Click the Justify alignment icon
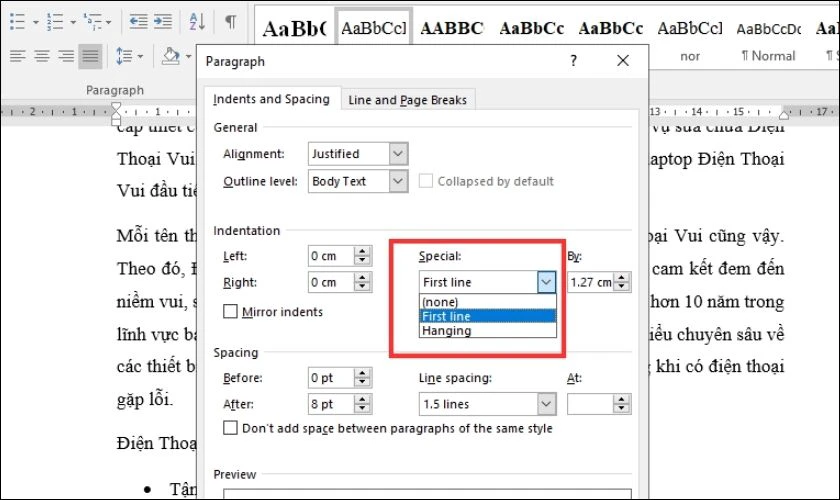 pyautogui.click(x=90, y=56)
